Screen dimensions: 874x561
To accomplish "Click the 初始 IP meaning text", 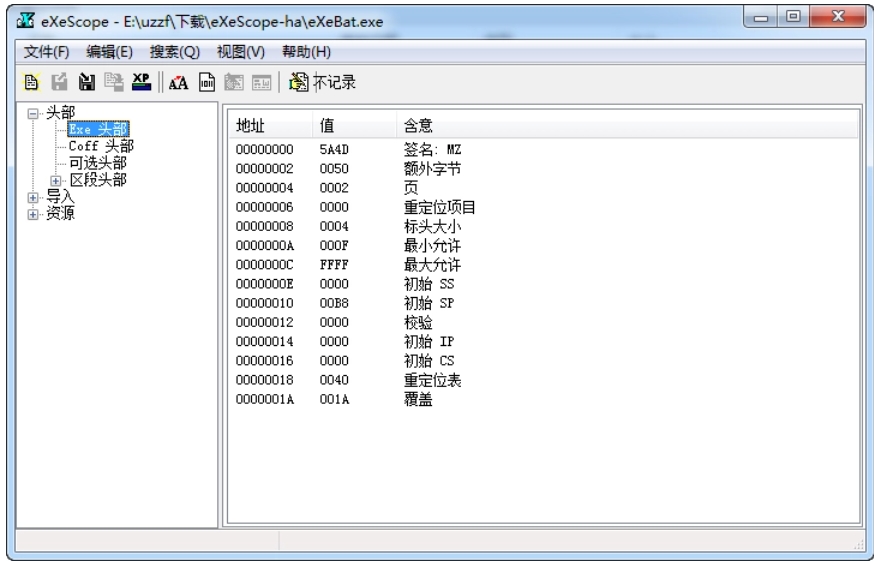I will [x=429, y=341].
